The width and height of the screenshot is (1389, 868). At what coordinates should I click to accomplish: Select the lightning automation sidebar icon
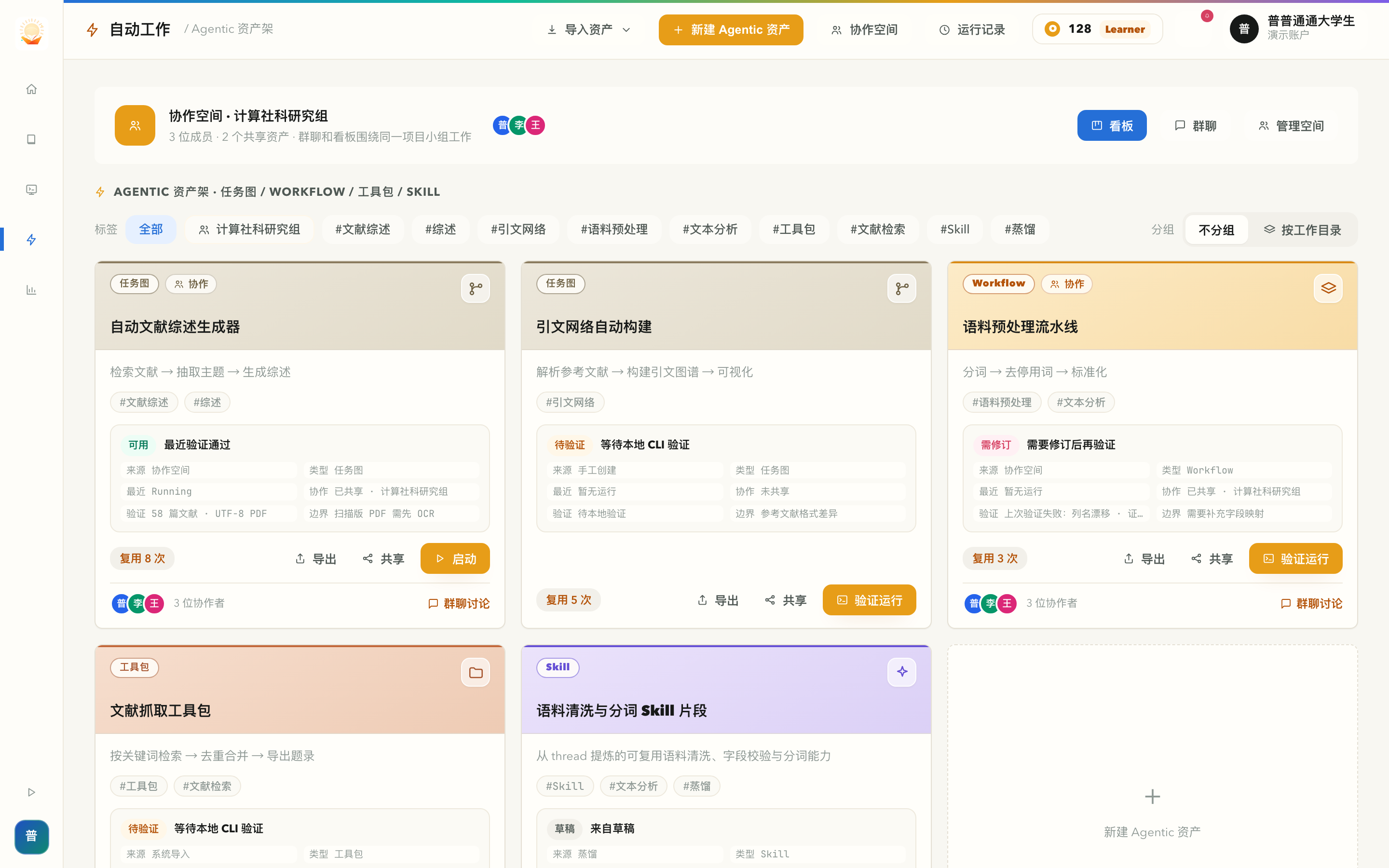pos(31,239)
